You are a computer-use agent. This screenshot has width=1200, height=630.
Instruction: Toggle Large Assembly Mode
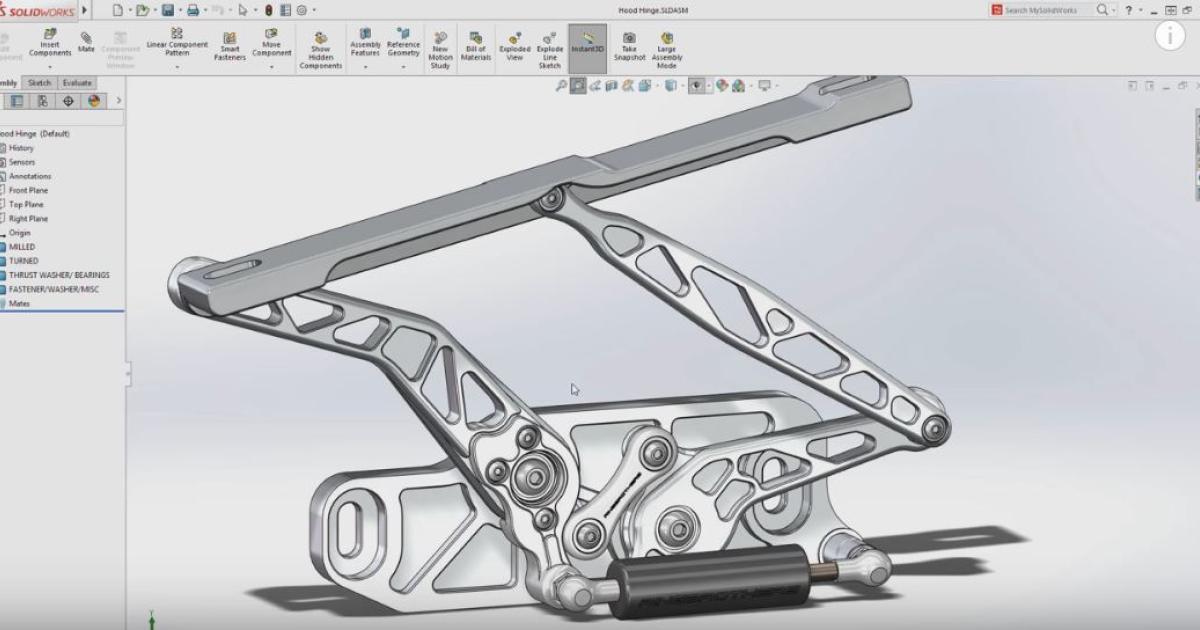pyautogui.click(x=667, y=50)
